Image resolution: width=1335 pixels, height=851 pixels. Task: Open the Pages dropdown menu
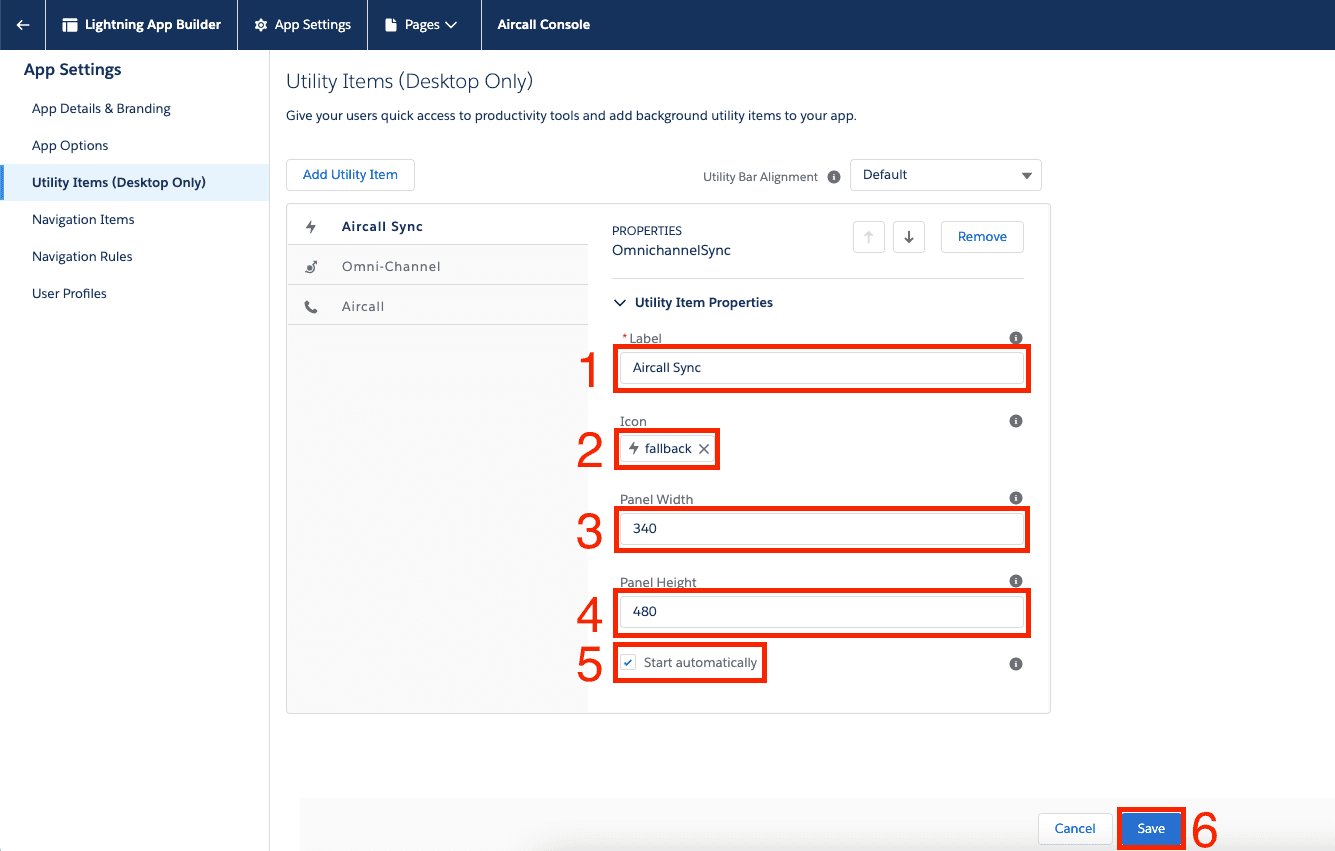pos(423,25)
